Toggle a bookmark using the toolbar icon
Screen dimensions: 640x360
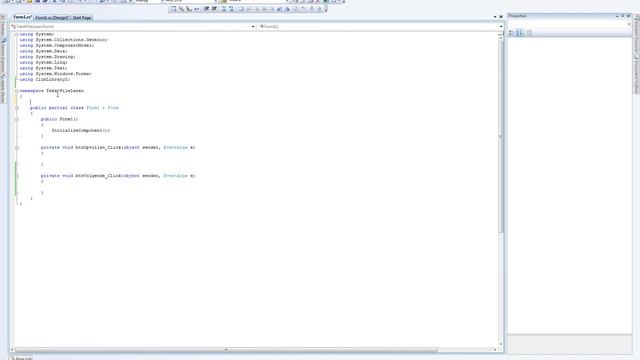(241, 9)
